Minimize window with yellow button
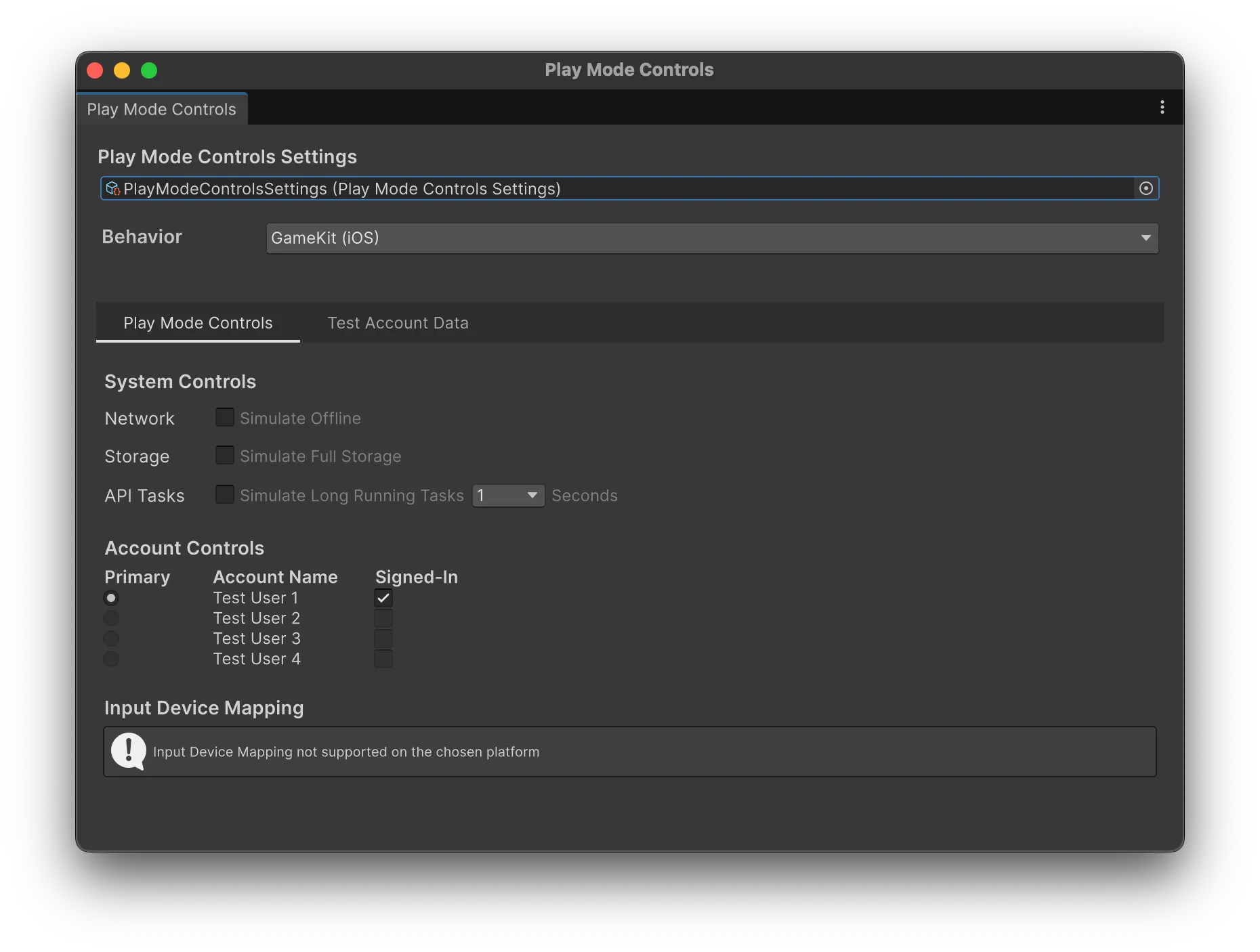This screenshot has height=952, width=1260. (x=122, y=70)
